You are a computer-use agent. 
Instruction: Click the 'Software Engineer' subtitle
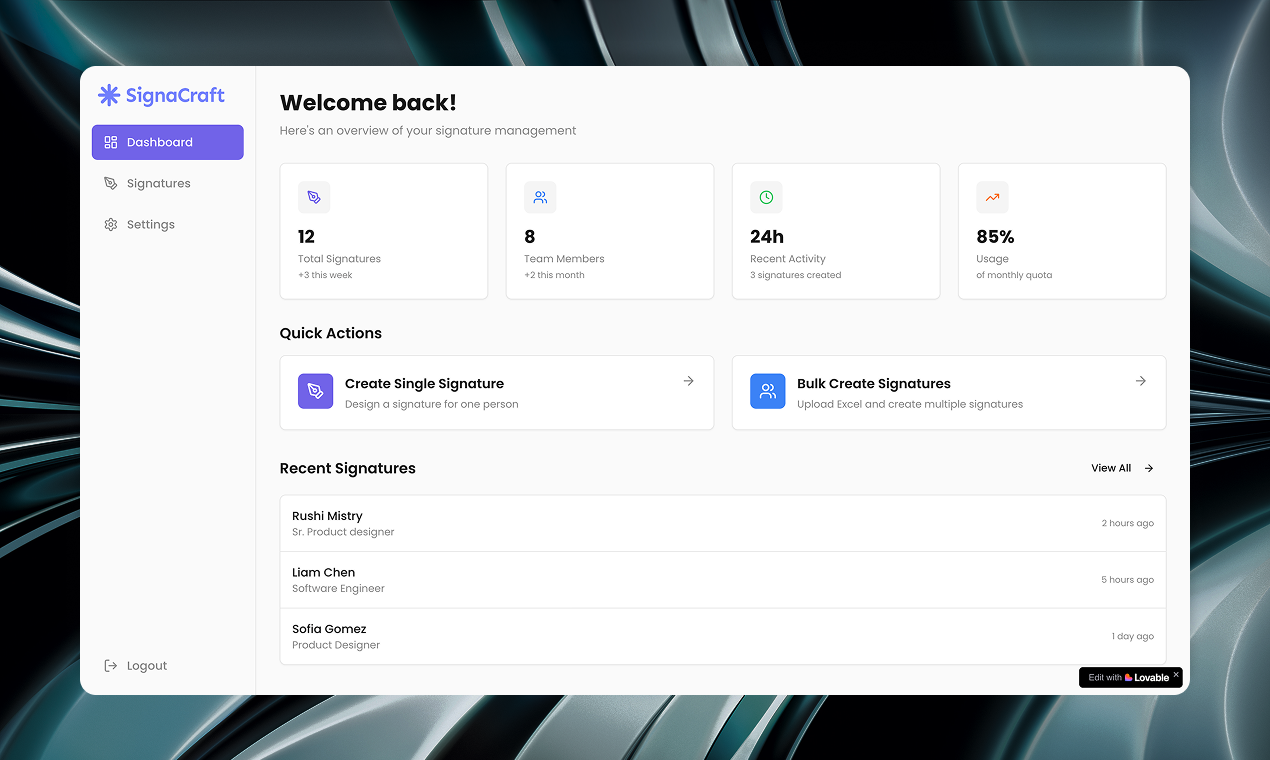(x=338, y=588)
